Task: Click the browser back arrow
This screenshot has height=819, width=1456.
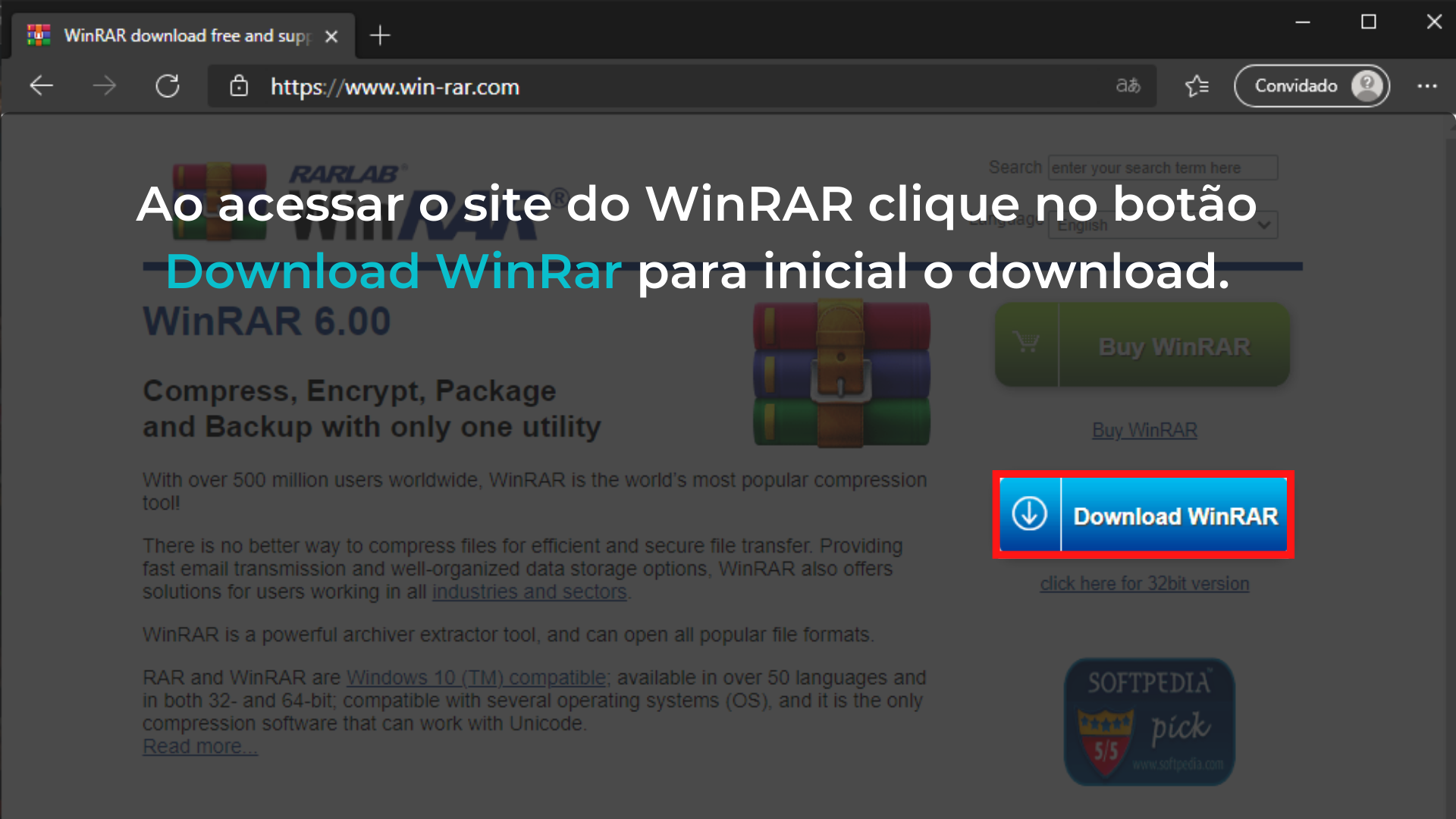Action: 42,86
